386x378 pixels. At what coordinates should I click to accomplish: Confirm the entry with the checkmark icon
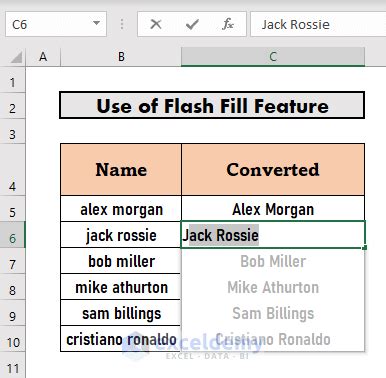click(x=192, y=24)
